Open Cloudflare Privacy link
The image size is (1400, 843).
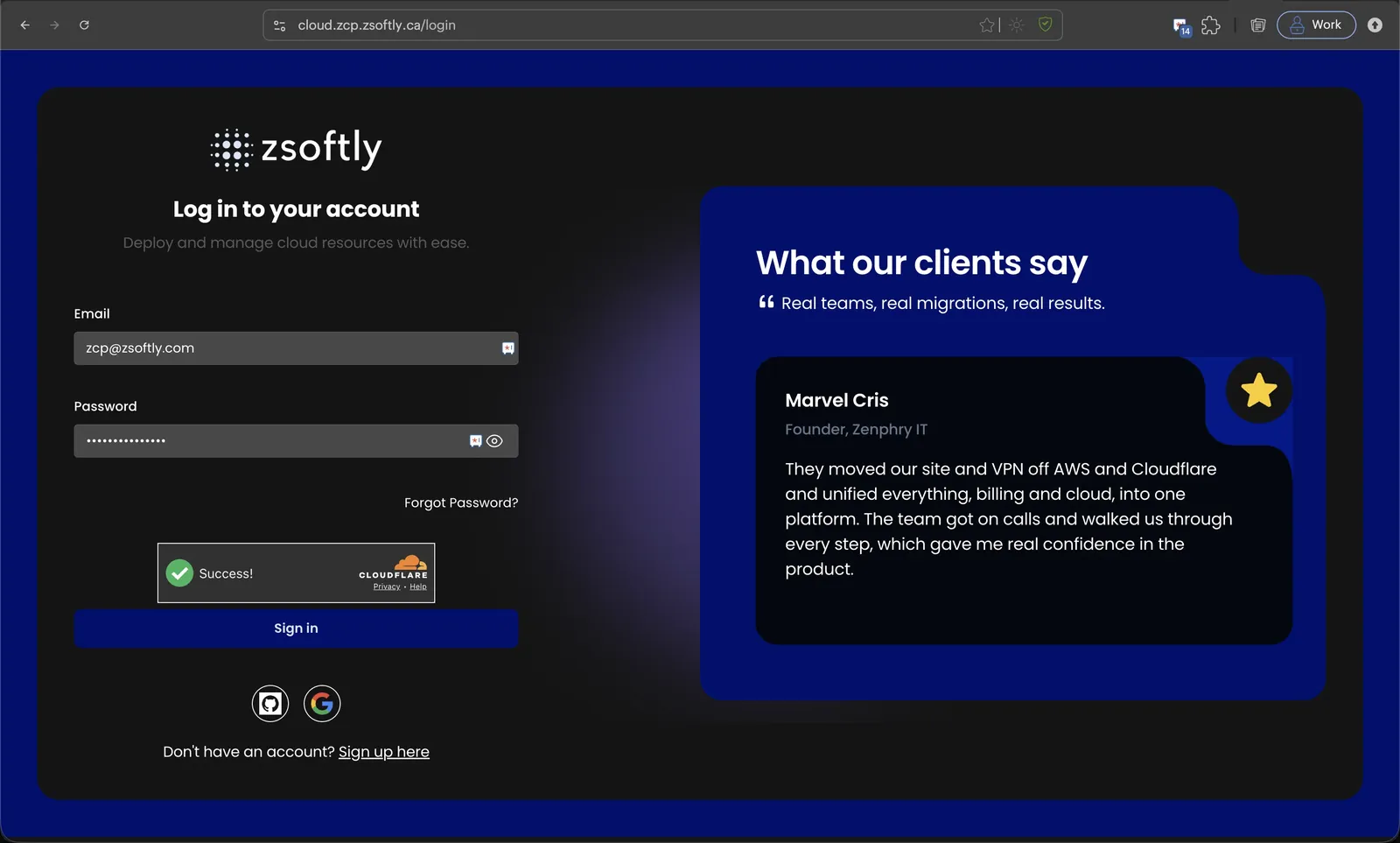(387, 587)
